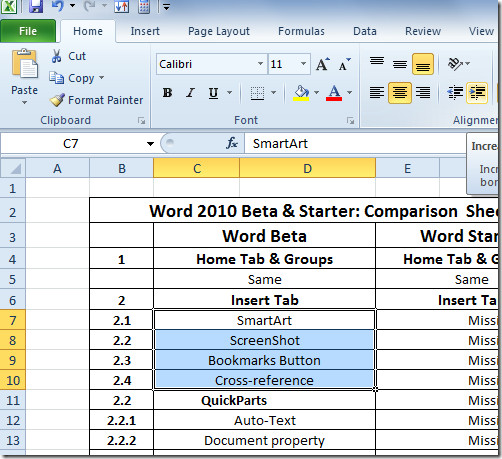This screenshot has width=502, height=459.
Task: Open Font dialog launcher
Action: 350,121
